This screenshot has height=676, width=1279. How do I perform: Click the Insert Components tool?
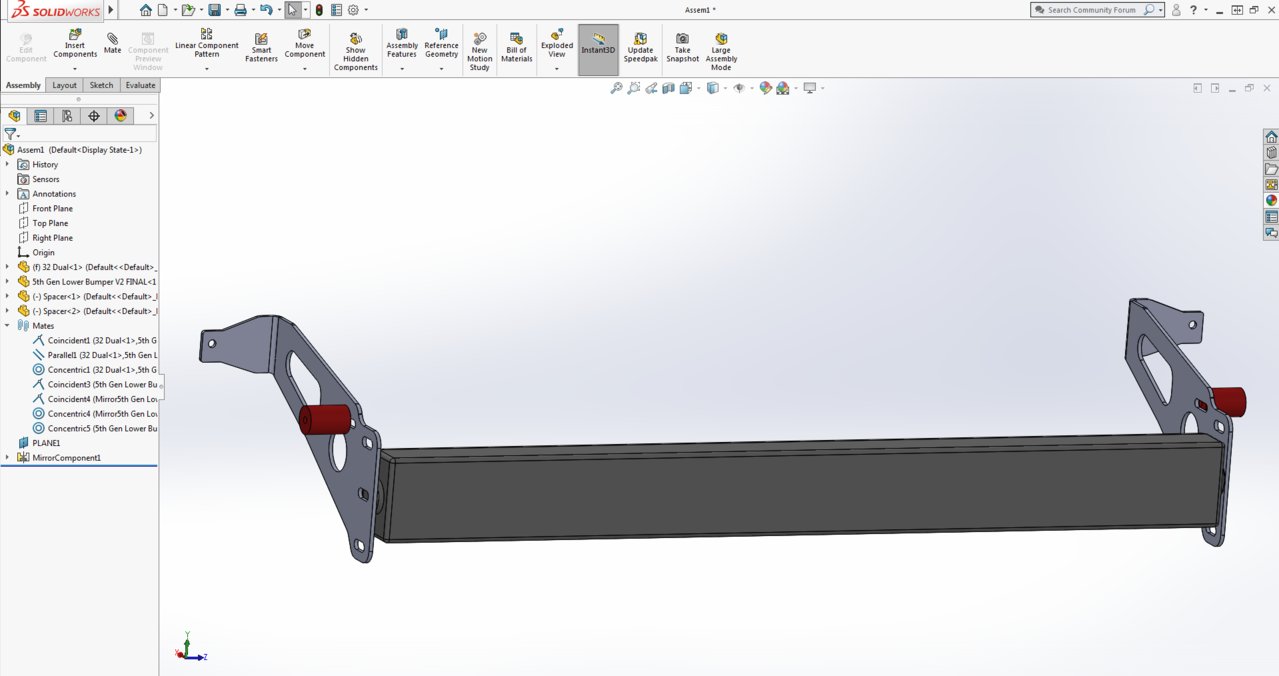coord(75,44)
